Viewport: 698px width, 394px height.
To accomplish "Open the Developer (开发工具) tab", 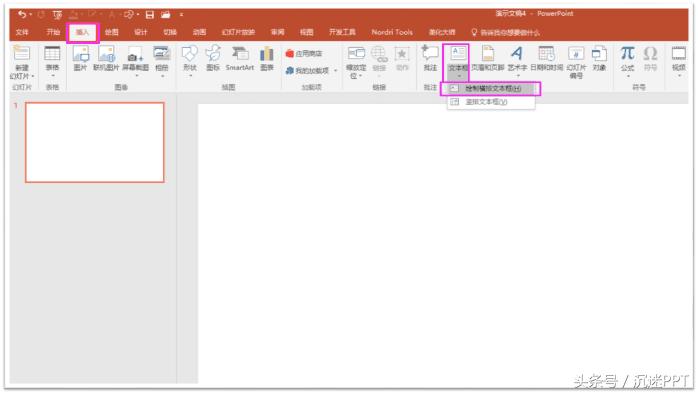I will click(x=342, y=32).
